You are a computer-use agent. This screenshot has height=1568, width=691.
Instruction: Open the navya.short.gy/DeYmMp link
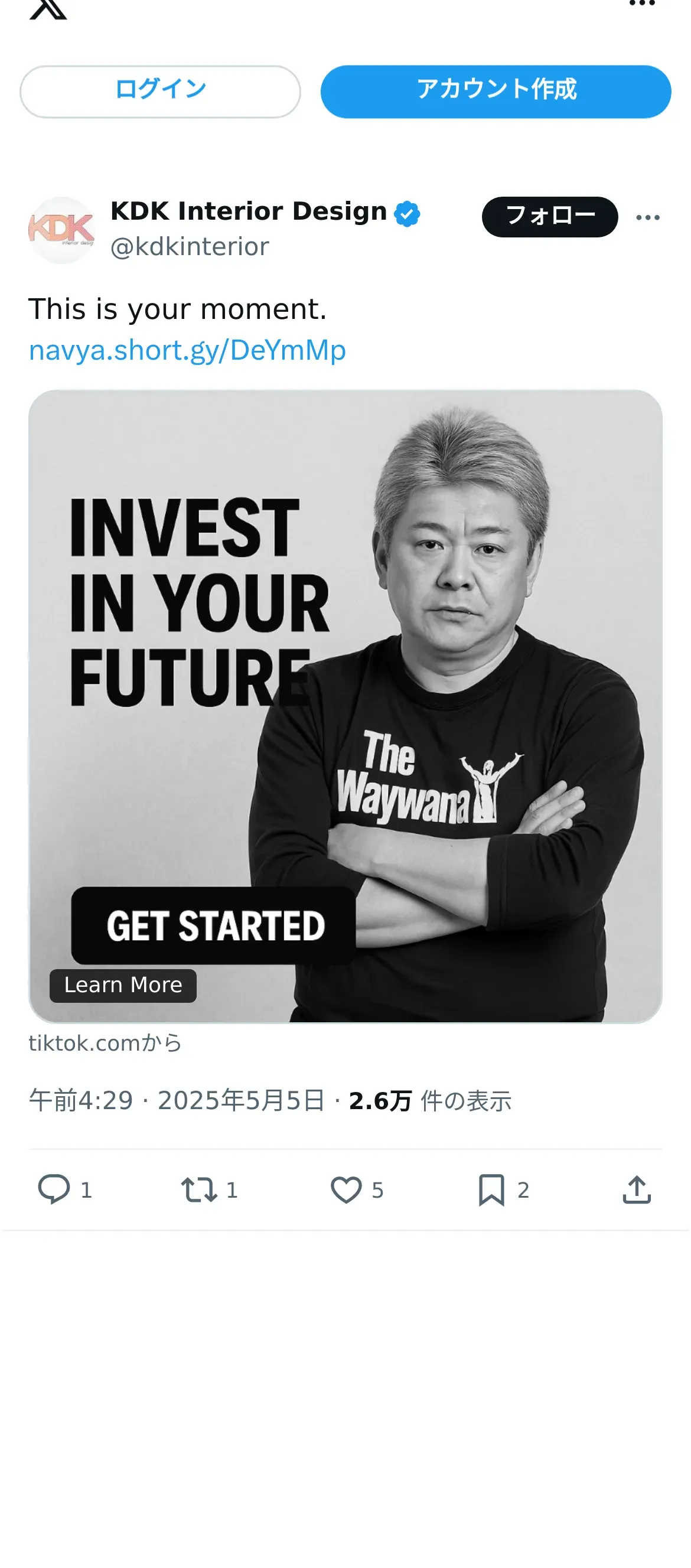[187, 350]
